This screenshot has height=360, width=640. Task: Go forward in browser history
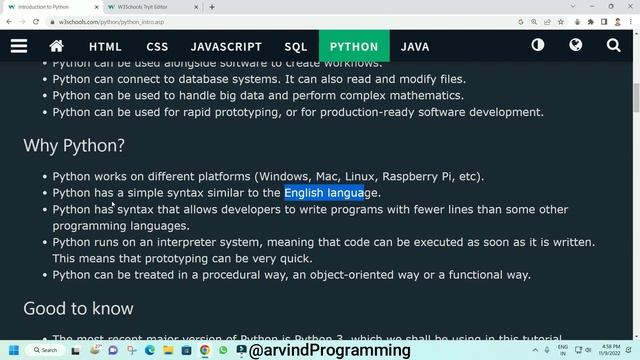(22, 22)
